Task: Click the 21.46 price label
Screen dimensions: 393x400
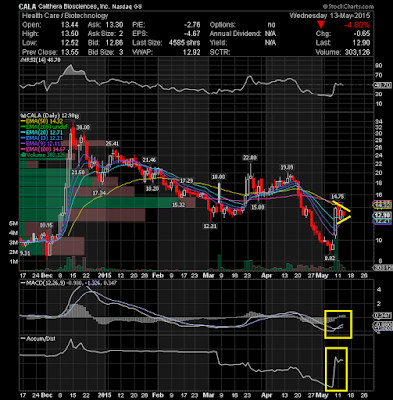Action: (x=149, y=160)
